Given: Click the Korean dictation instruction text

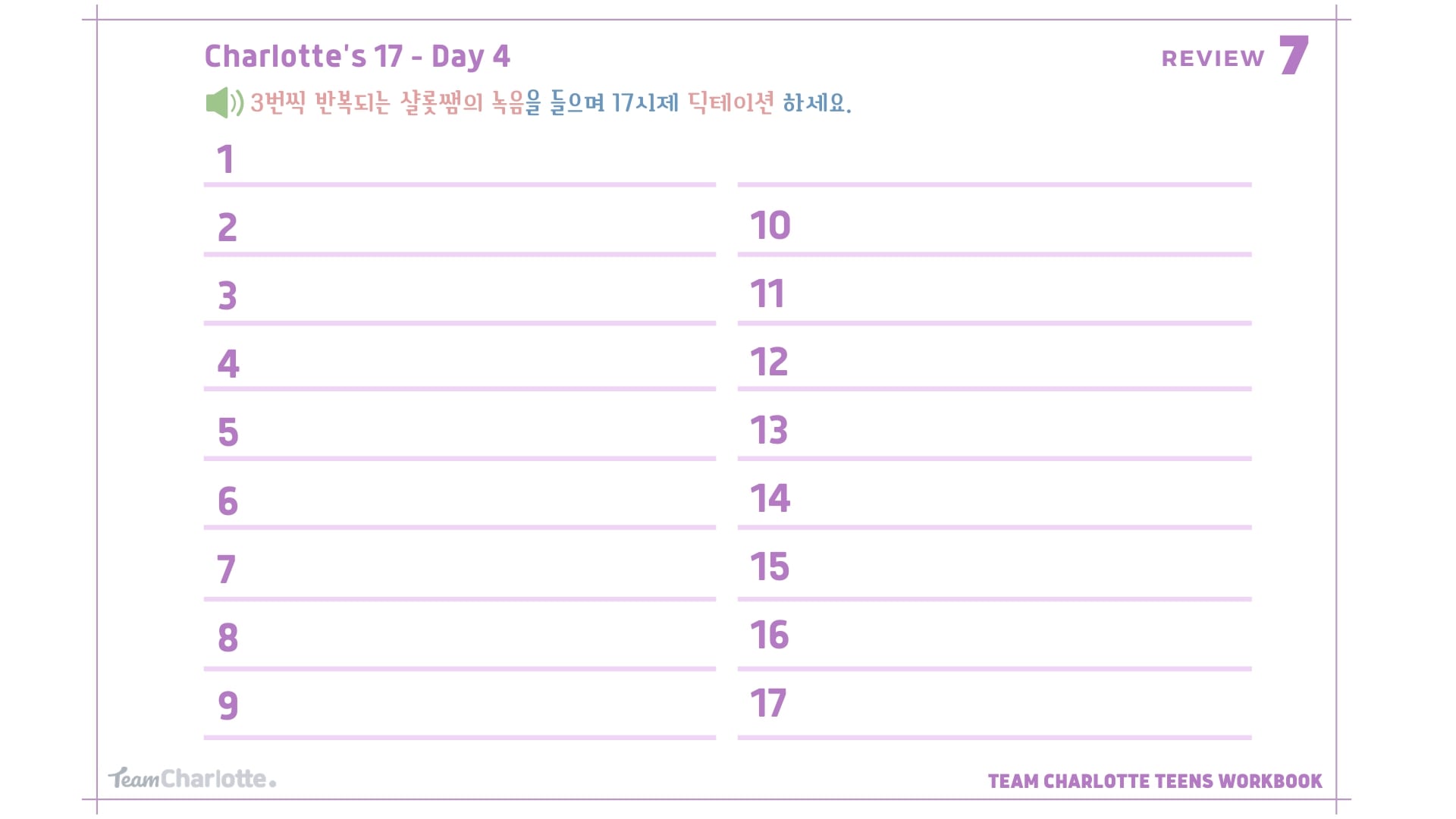Looking at the screenshot, I should [x=551, y=102].
